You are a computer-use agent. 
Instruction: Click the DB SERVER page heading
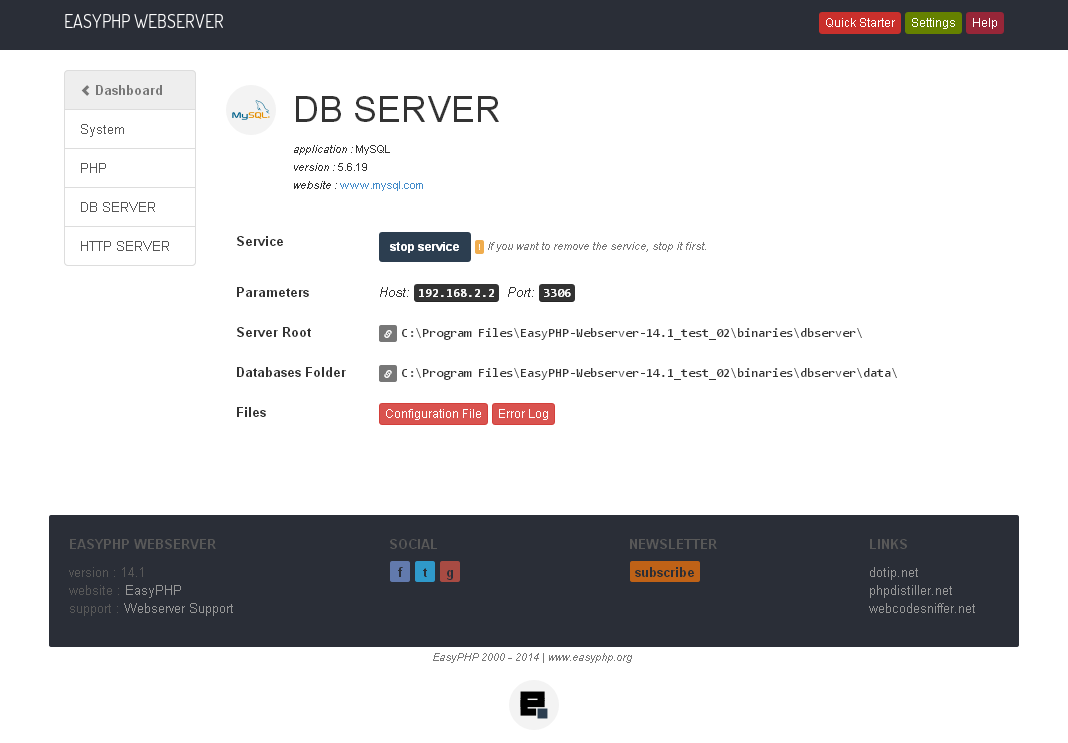(x=396, y=110)
